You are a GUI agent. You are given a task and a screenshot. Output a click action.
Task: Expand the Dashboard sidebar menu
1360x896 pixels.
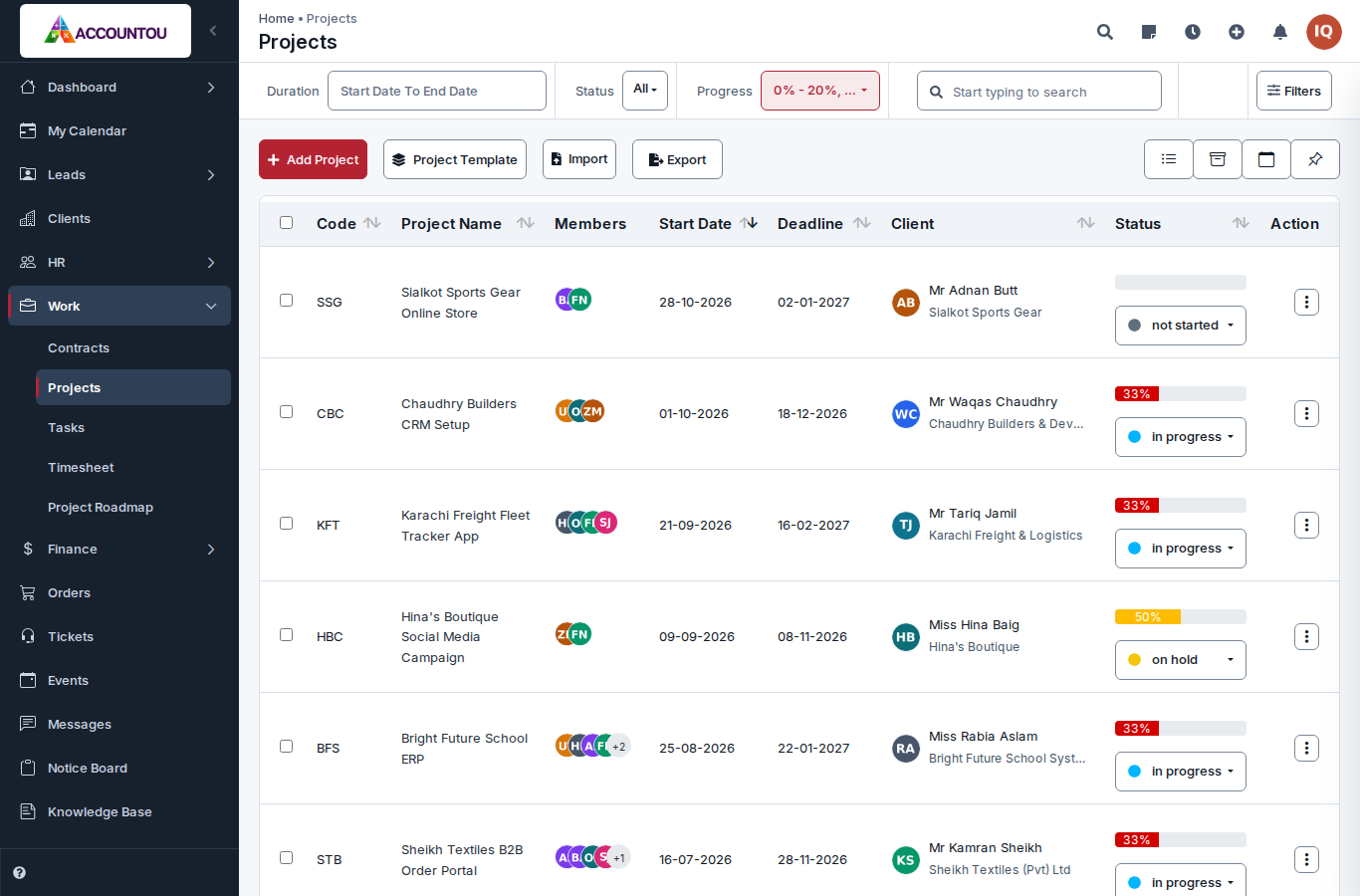(119, 88)
